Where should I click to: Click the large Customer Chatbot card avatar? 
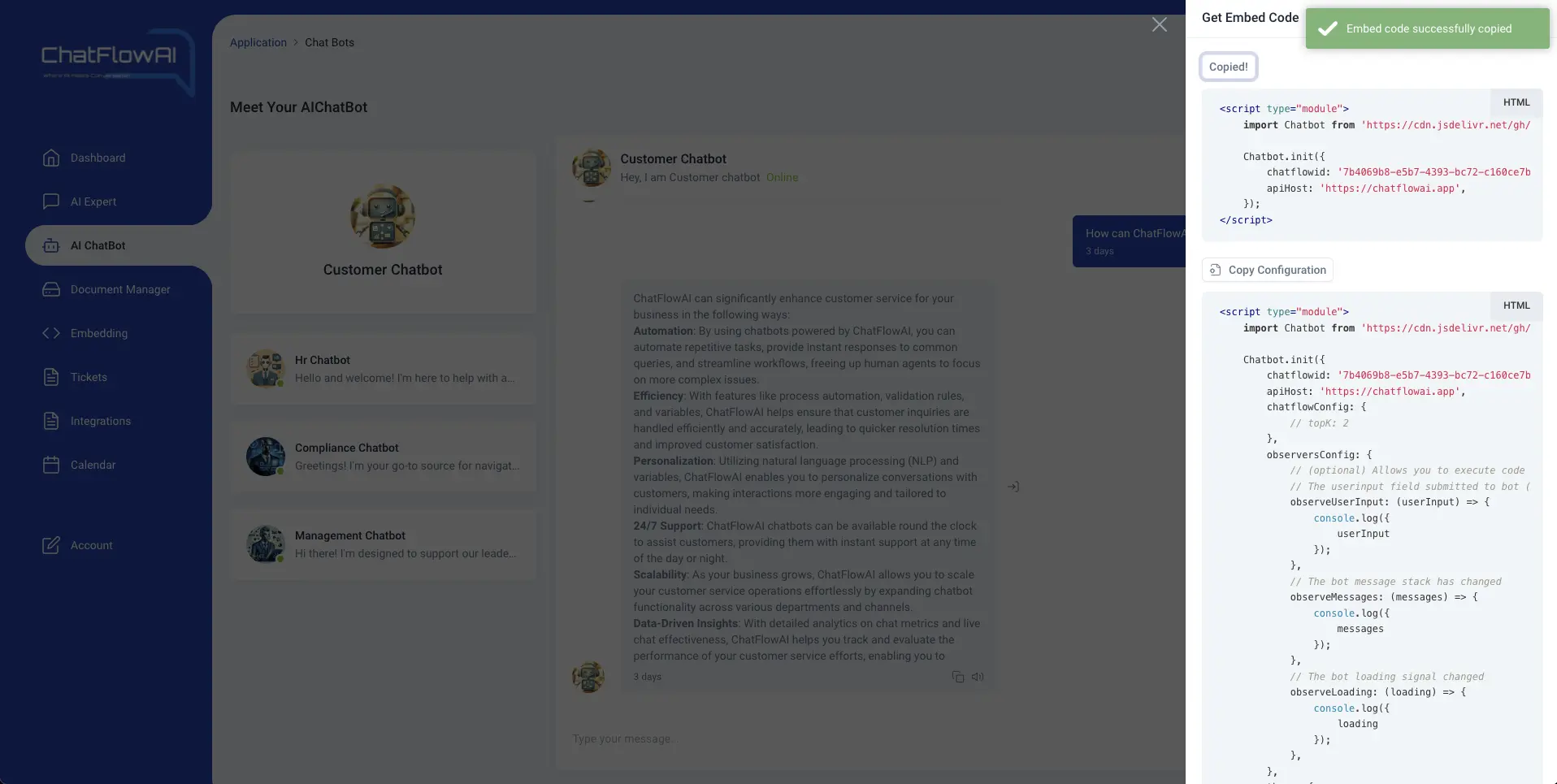pos(383,217)
